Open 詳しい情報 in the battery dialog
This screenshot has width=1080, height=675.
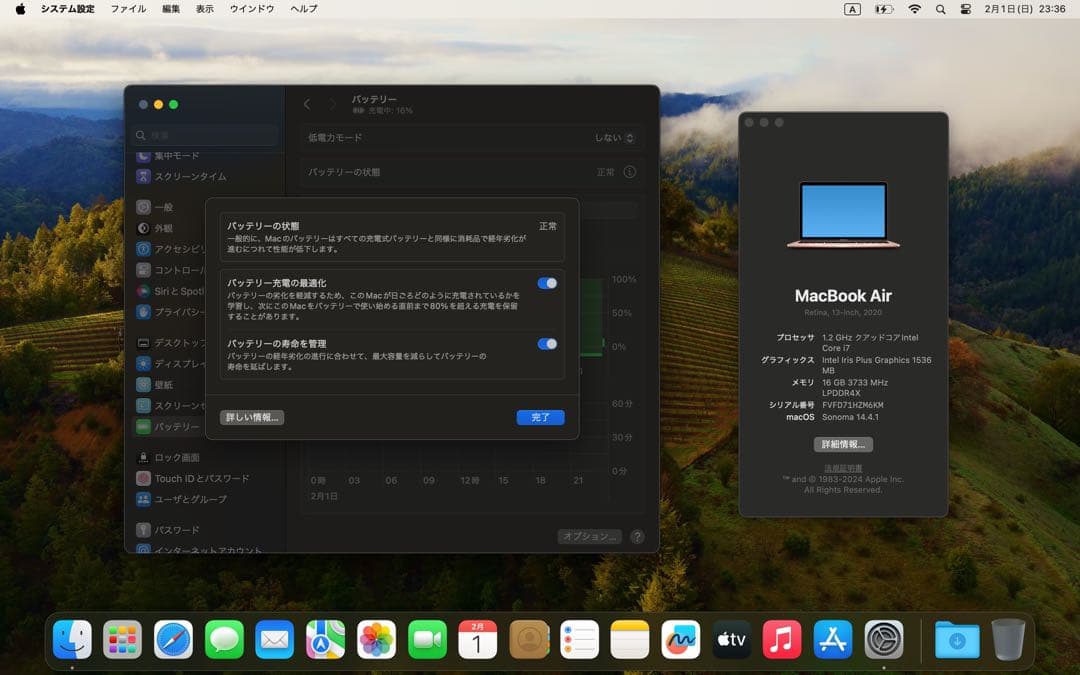tap(252, 417)
